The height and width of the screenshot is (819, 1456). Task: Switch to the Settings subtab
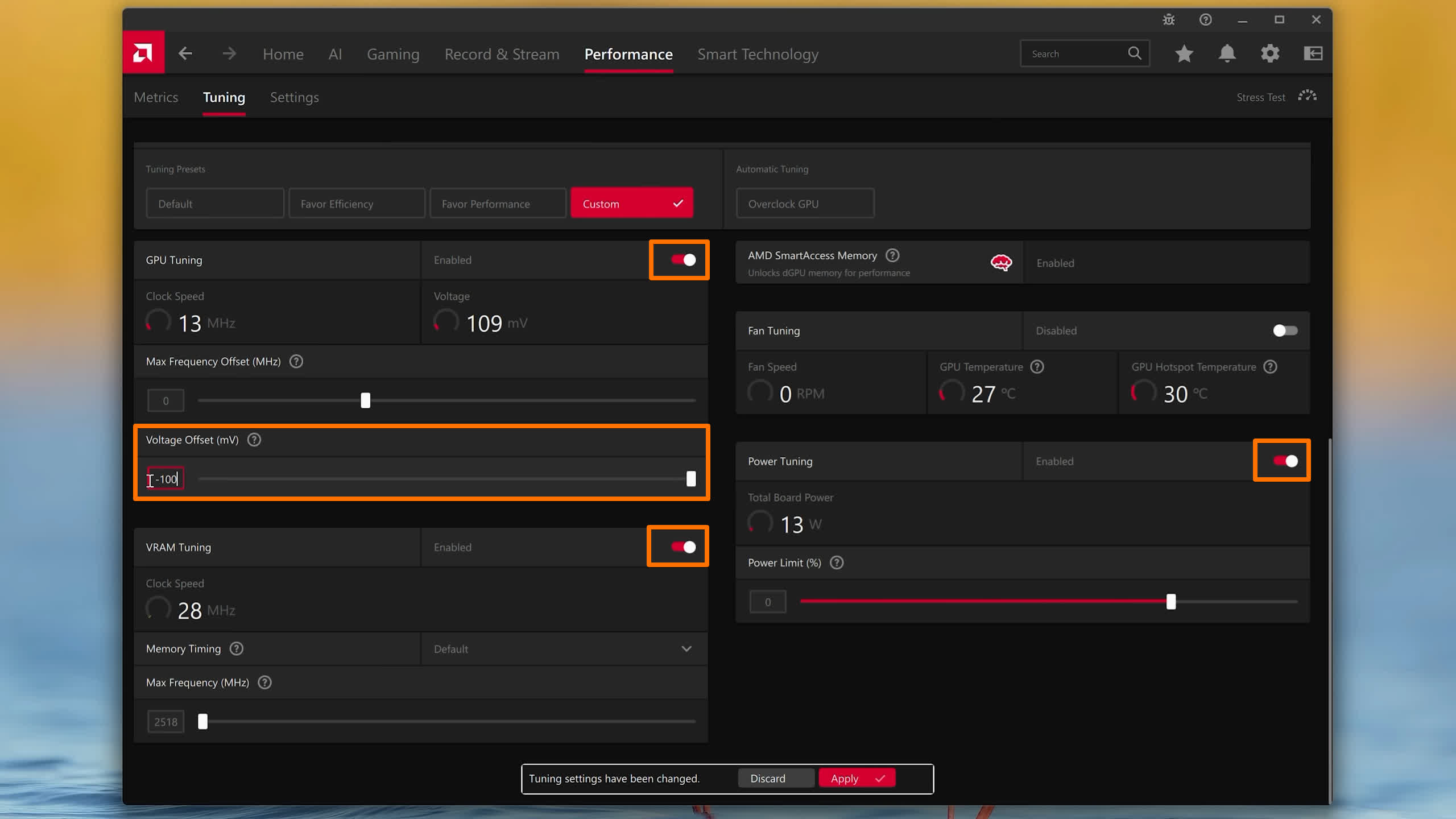click(295, 97)
